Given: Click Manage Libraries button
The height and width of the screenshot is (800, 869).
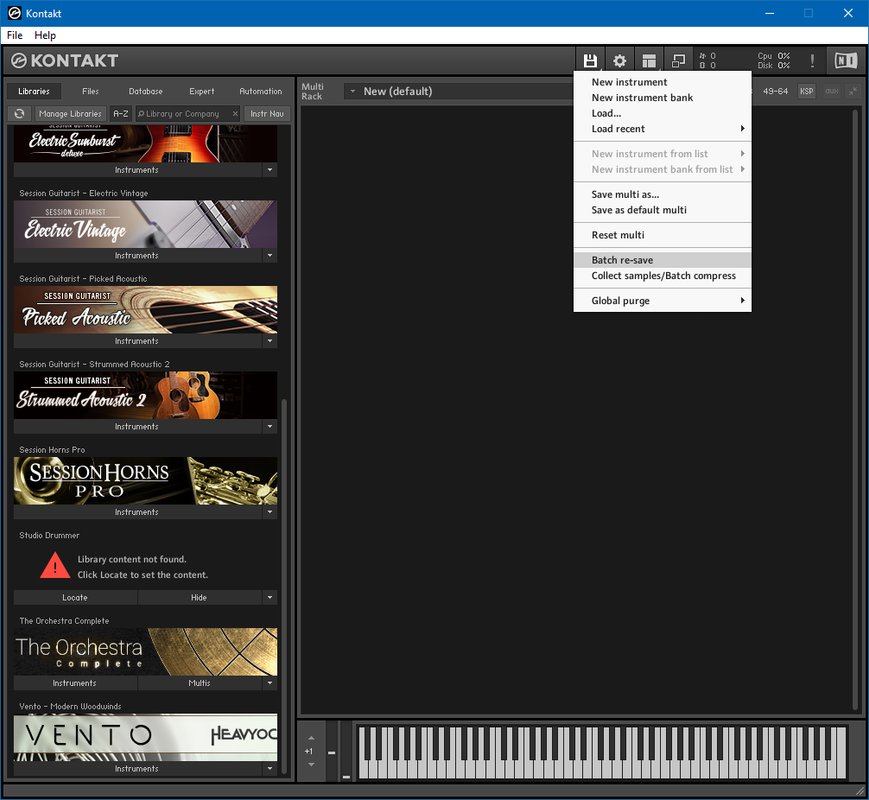Looking at the screenshot, I should [x=70, y=114].
